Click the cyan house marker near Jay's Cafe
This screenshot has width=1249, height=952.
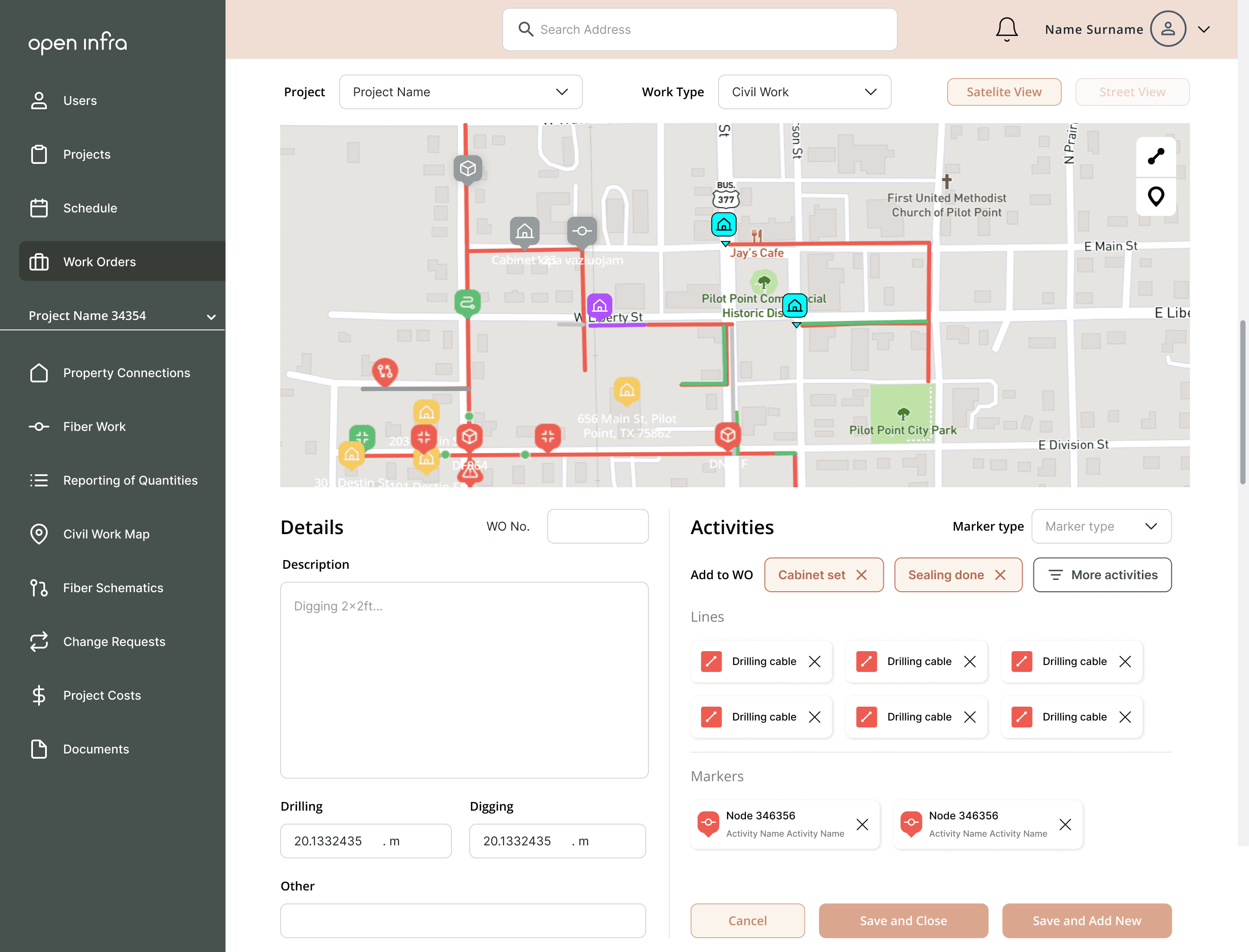(x=723, y=224)
